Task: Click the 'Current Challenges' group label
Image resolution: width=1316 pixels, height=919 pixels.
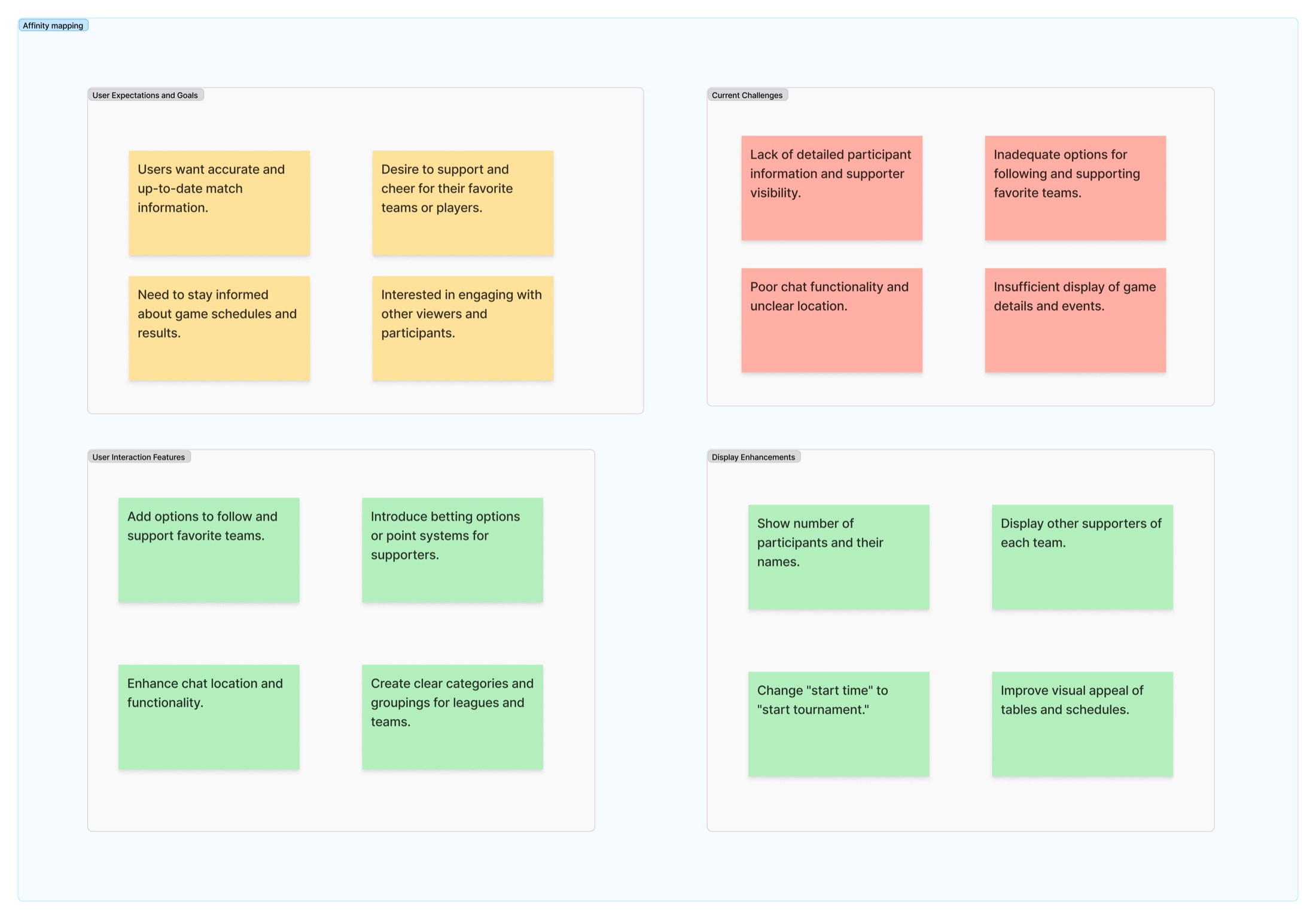Action: click(x=747, y=95)
